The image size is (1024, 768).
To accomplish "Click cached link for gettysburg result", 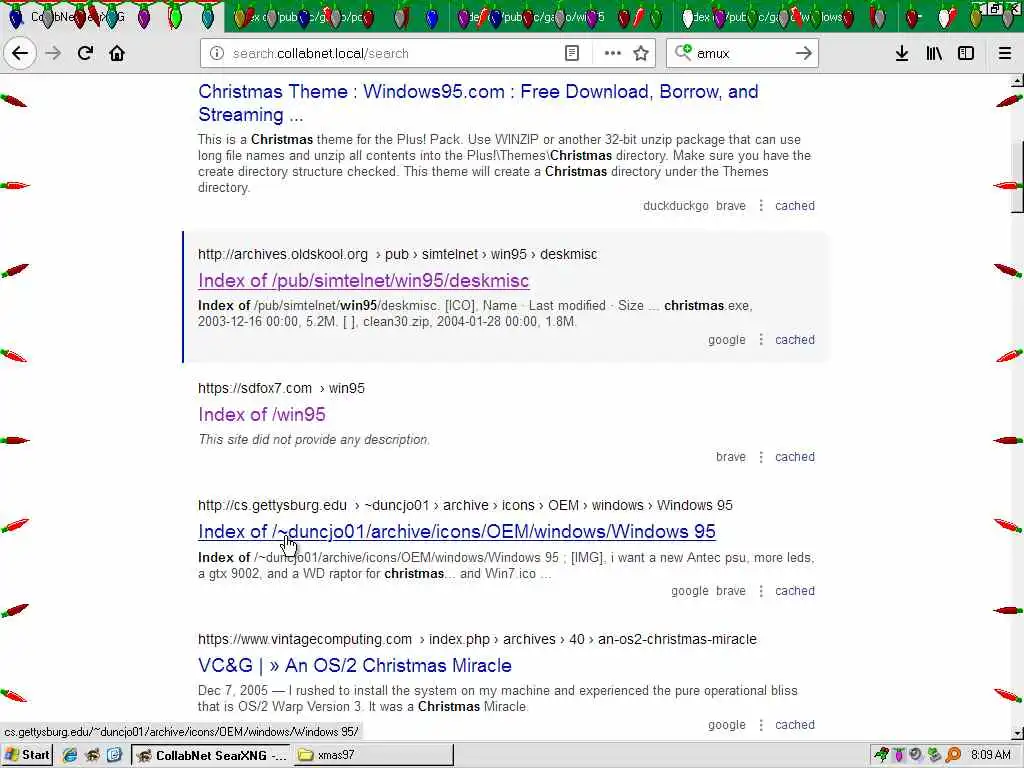I will [x=795, y=590].
